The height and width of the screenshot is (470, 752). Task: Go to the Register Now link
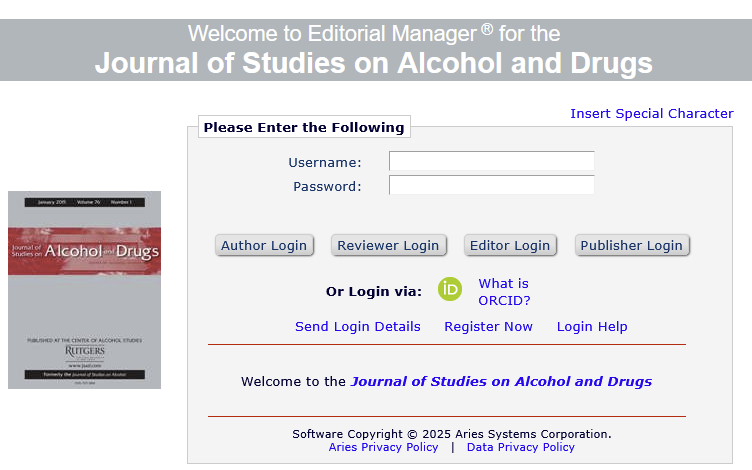coord(488,327)
